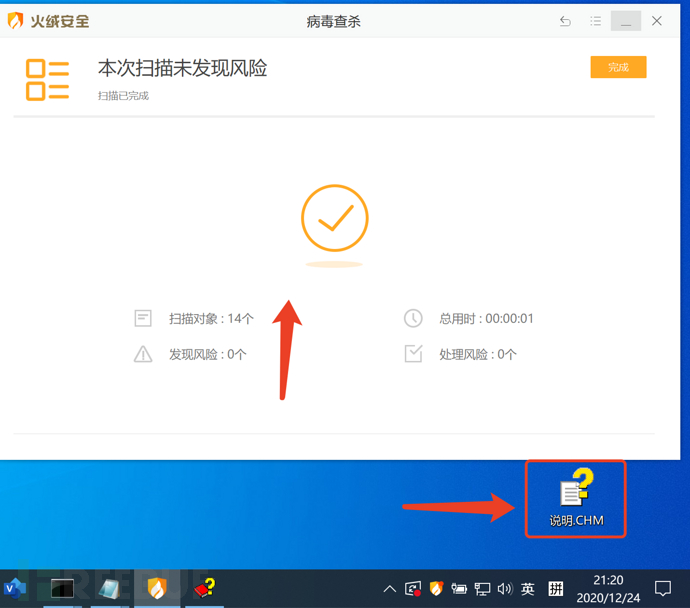Screen dimensions: 690x608
Task: Minimize the 火绒安全 window
Action: coord(625,21)
